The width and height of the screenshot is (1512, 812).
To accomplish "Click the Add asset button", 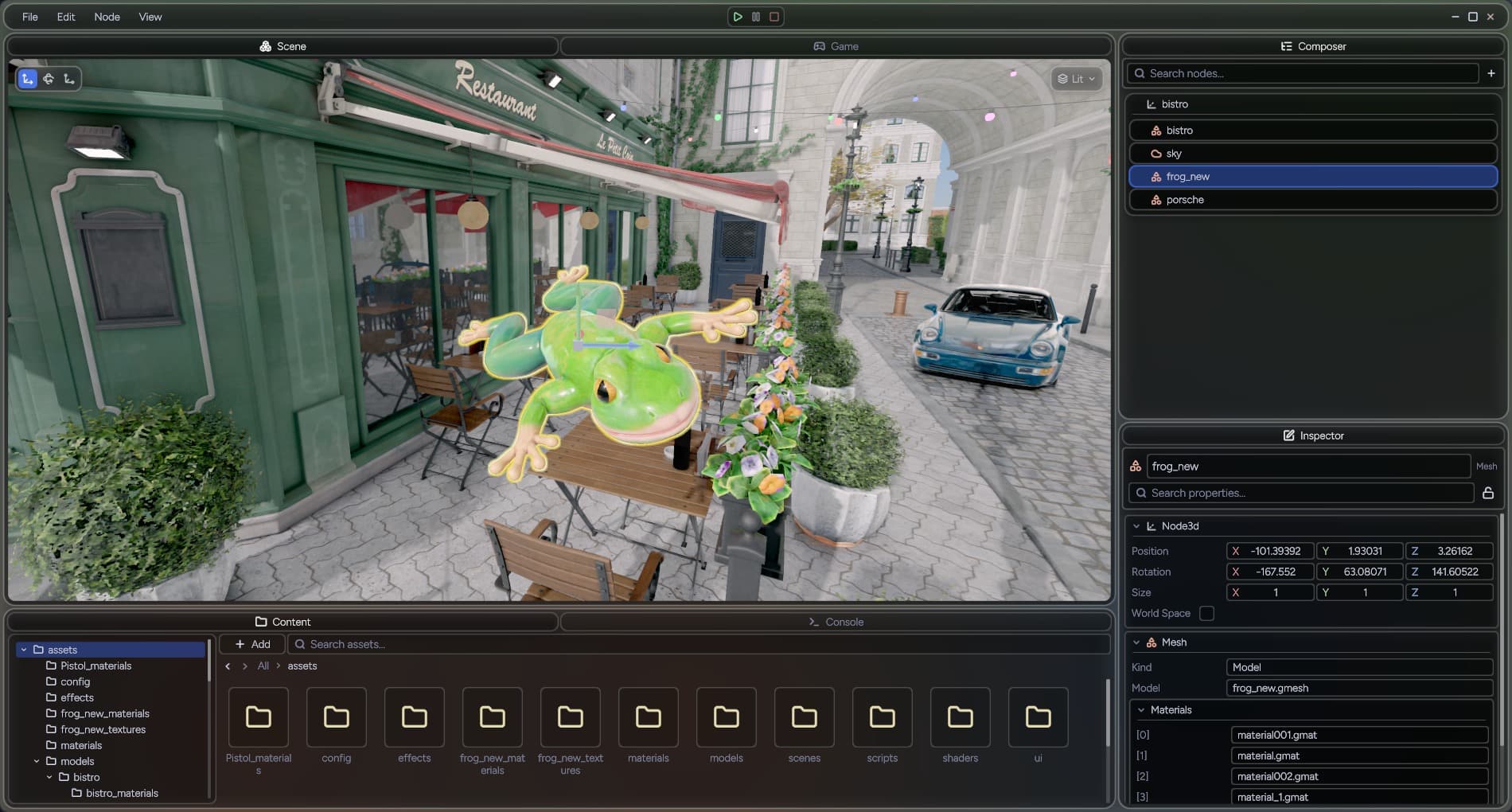I will tap(252, 644).
